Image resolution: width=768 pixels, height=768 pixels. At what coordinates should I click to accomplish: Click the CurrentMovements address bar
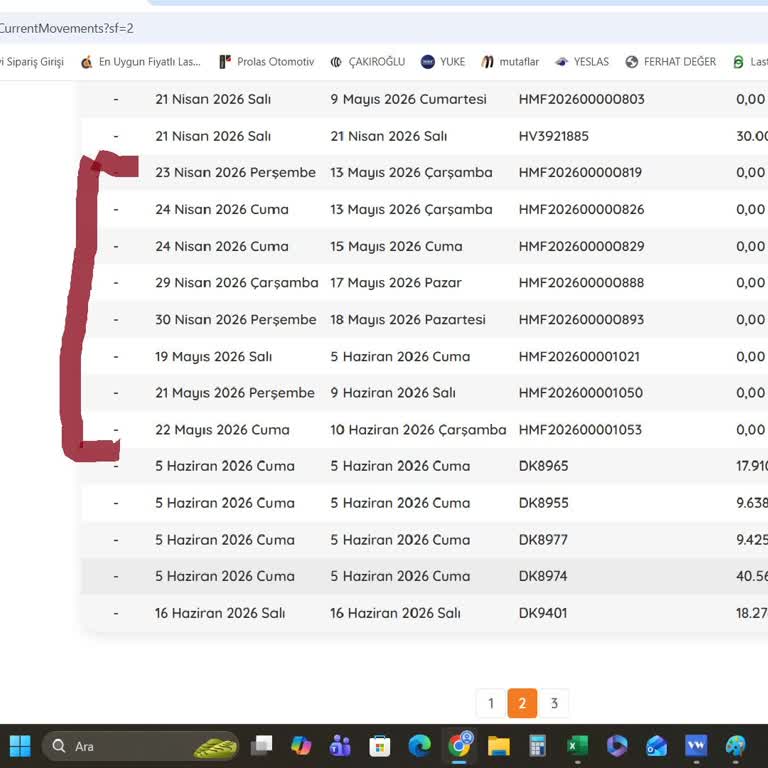pos(384,28)
